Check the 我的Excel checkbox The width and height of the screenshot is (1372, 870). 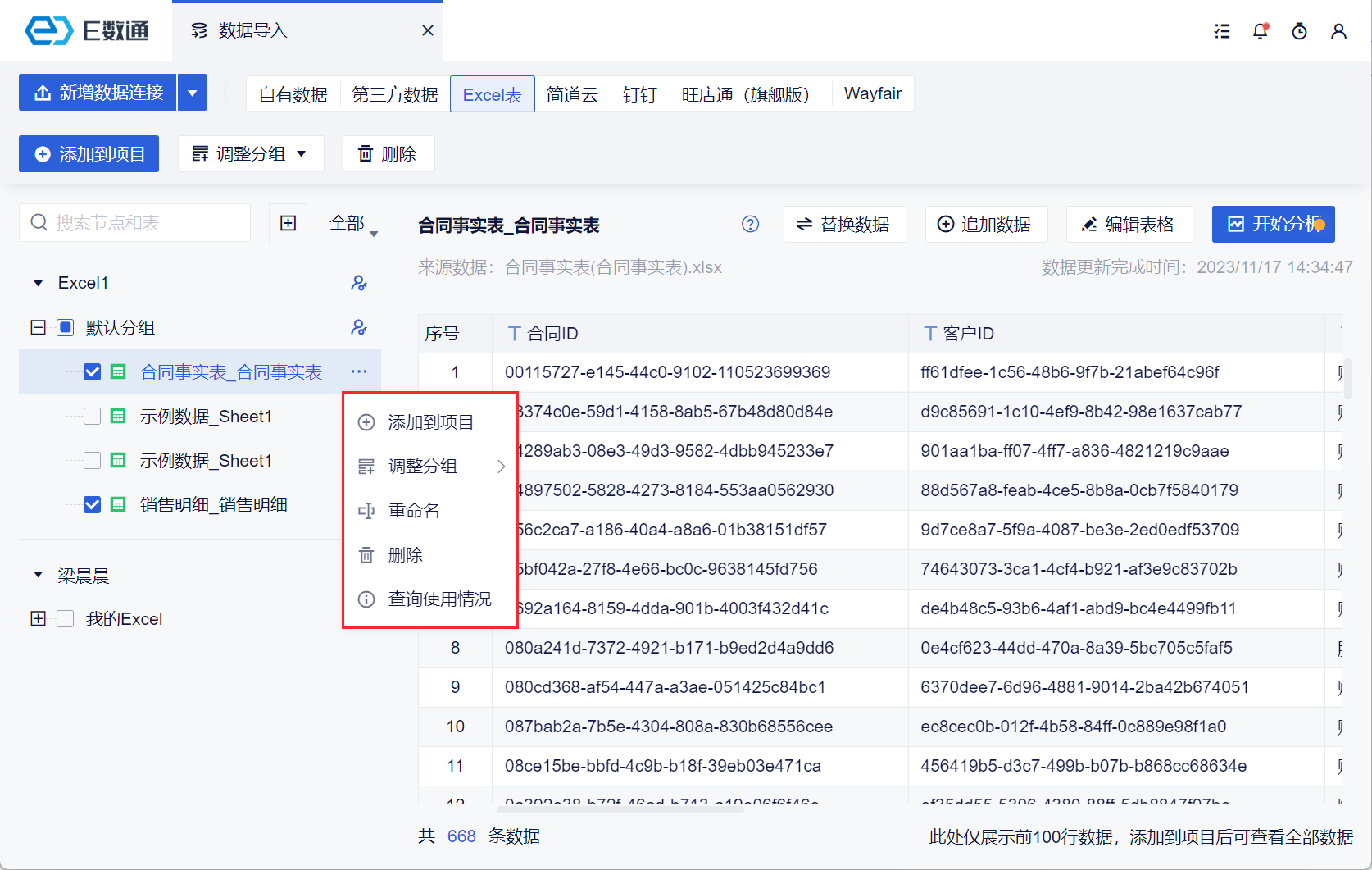tap(66, 618)
